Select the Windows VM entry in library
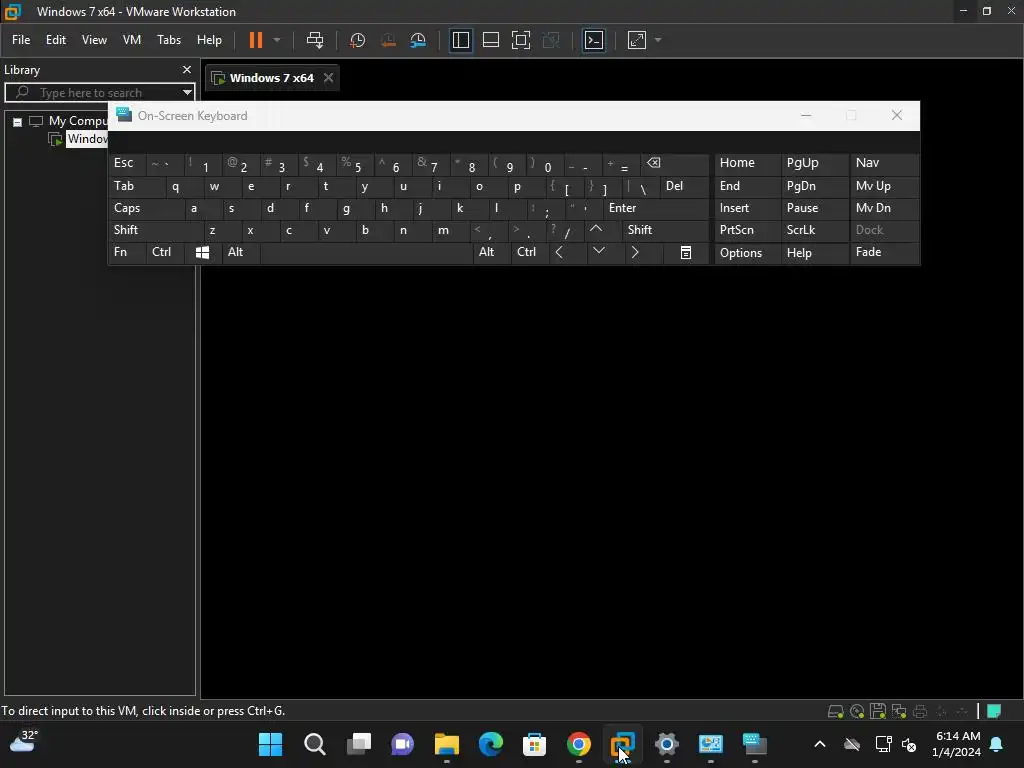Image resolution: width=1024 pixels, height=768 pixels. click(x=87, y=138)
